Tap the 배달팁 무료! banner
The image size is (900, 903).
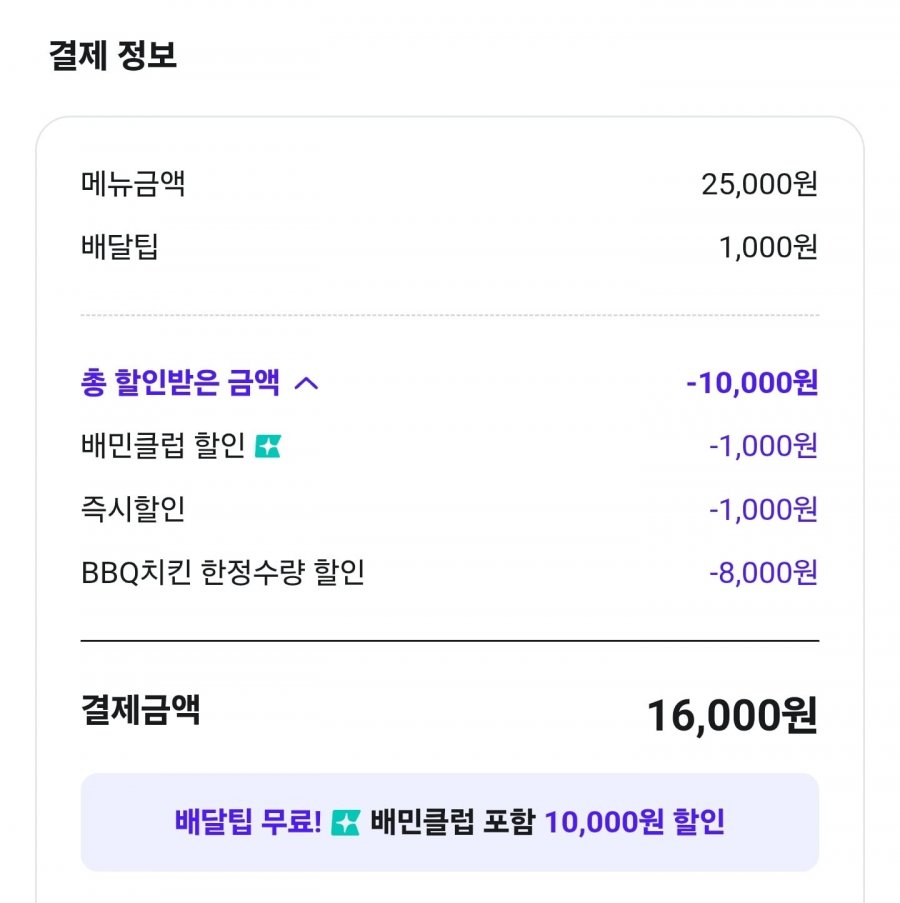tap(450, 822)
